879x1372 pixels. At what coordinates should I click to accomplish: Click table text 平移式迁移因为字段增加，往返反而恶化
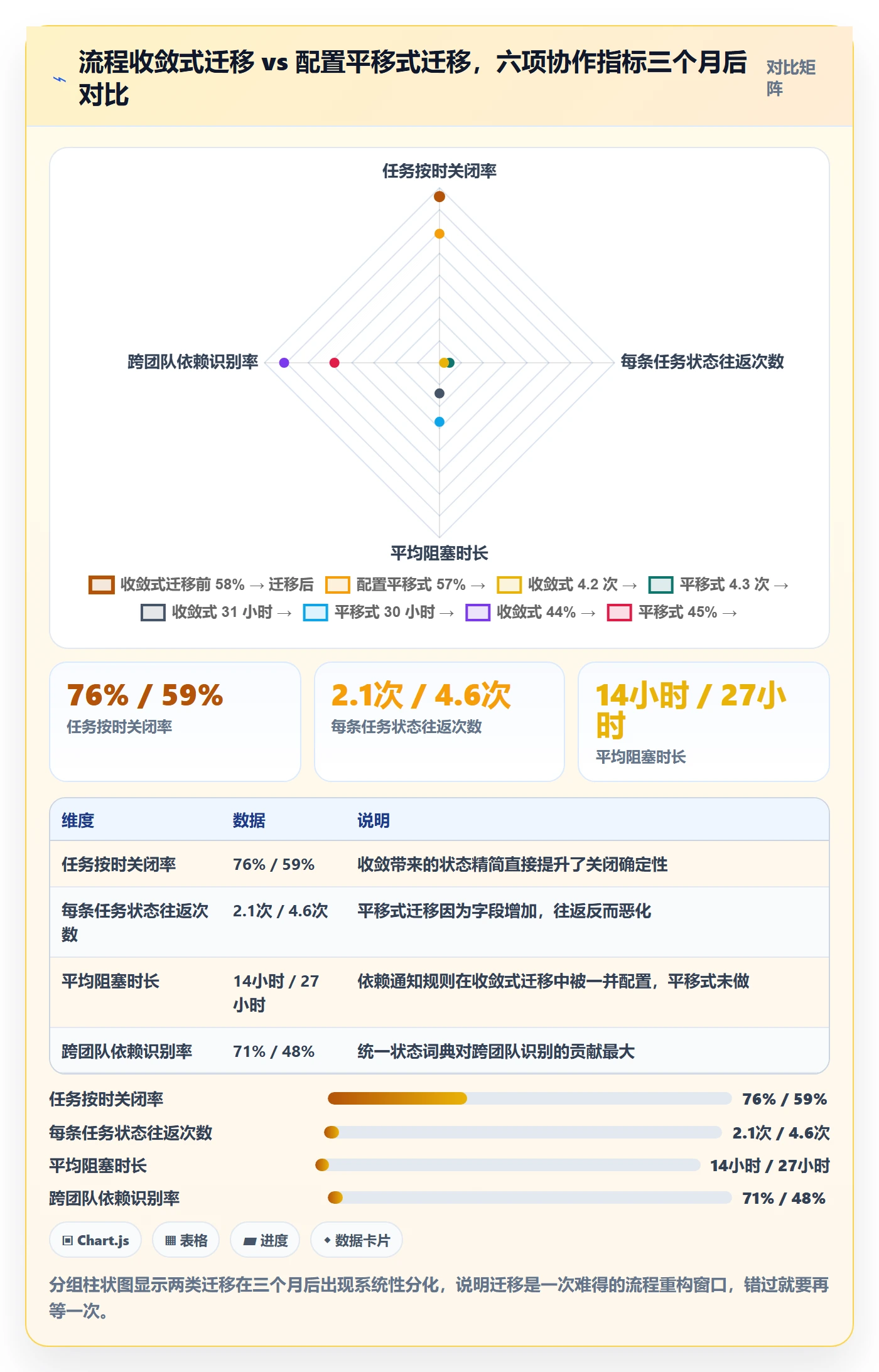504,911
